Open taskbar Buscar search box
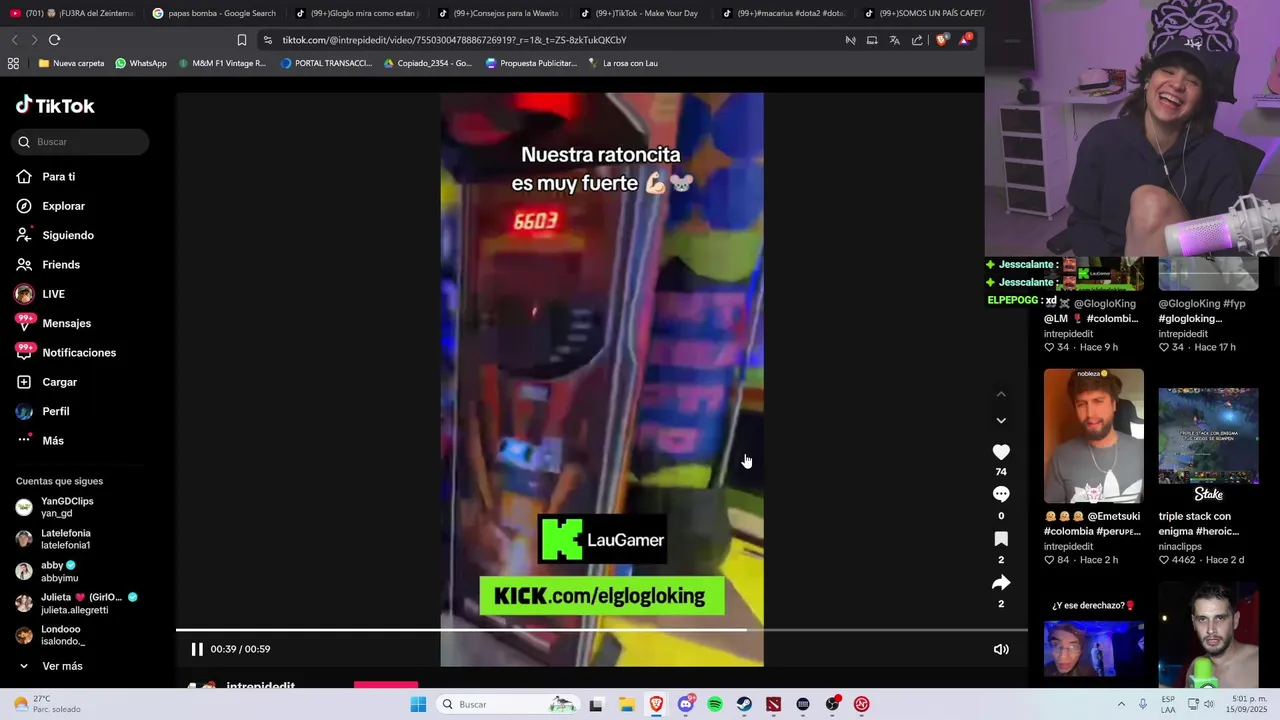1280x720 pixels. [x=510, y=704]
